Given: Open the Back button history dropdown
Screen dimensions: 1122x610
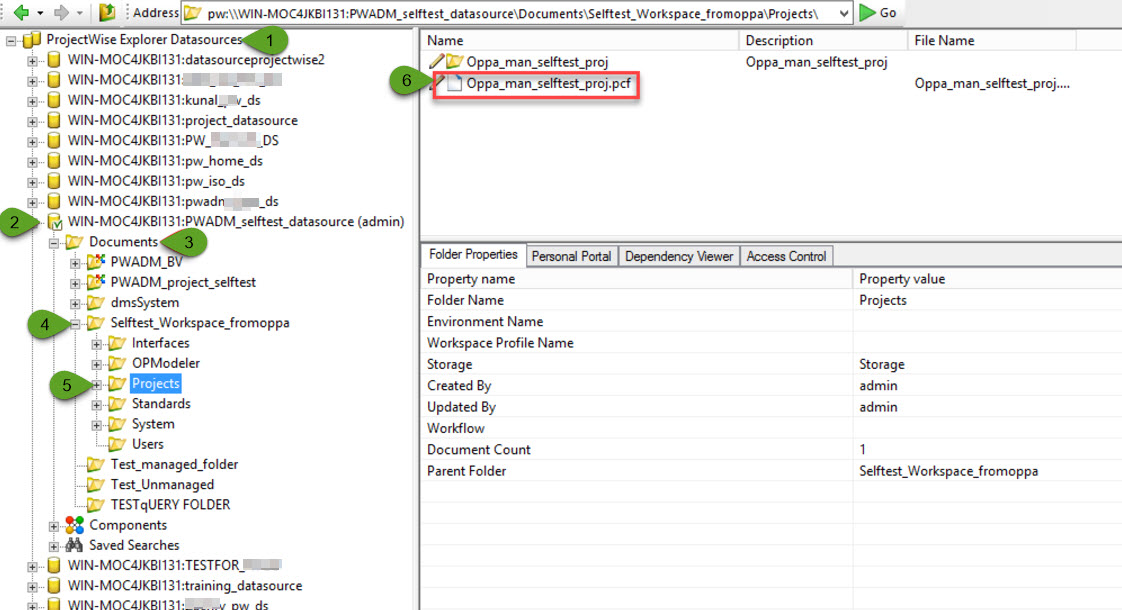Looking at the screenshot, I should pos(39,13).
